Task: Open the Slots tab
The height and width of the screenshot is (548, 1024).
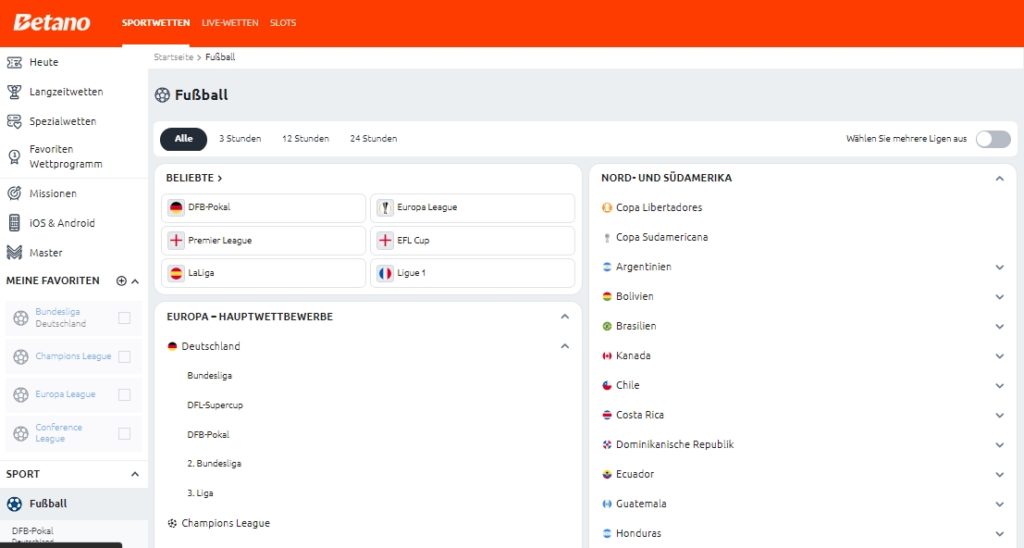Action: (283, 23)
